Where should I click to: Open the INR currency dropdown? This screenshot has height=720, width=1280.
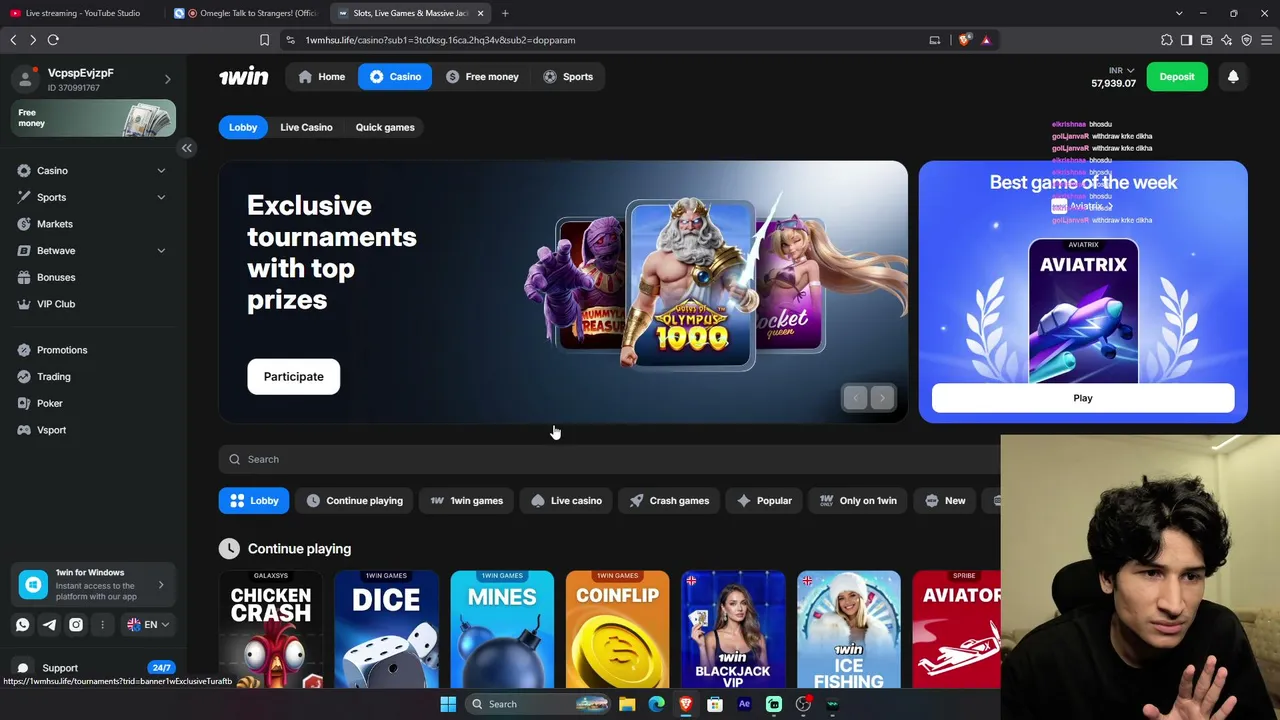[x=1121, y=71]
